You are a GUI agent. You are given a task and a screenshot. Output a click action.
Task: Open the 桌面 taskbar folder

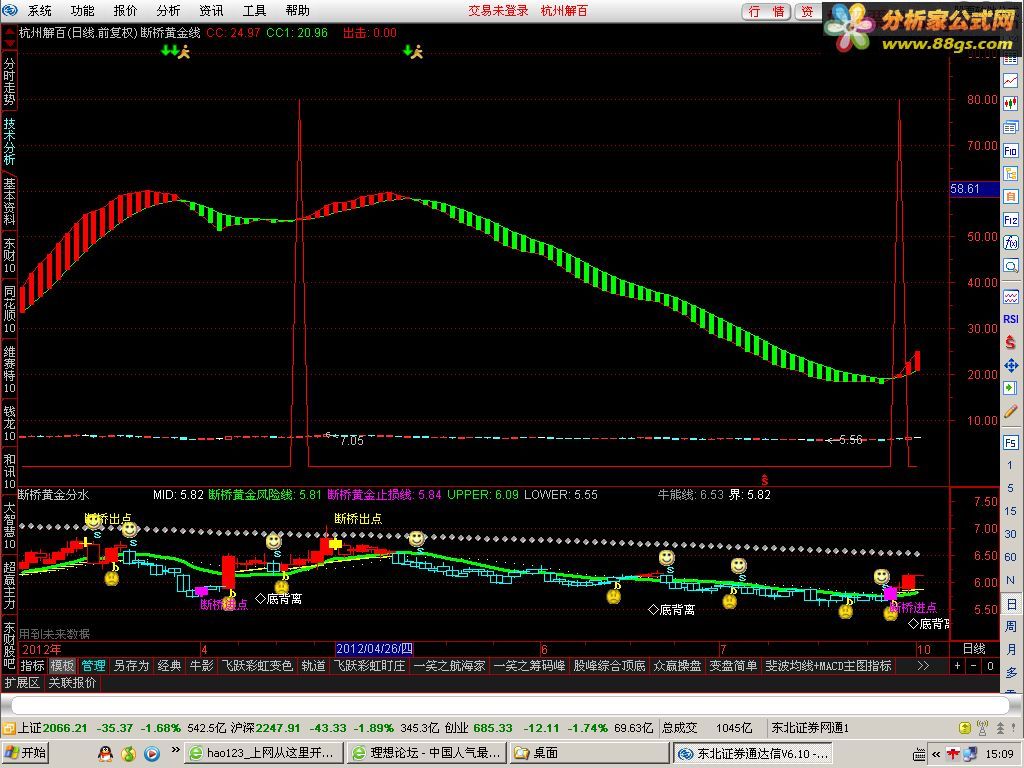coord(589,753)
